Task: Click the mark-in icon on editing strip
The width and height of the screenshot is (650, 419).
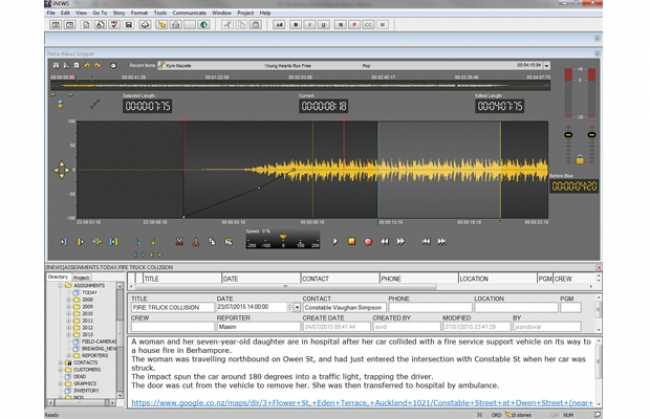Action: tap(64, 242)
